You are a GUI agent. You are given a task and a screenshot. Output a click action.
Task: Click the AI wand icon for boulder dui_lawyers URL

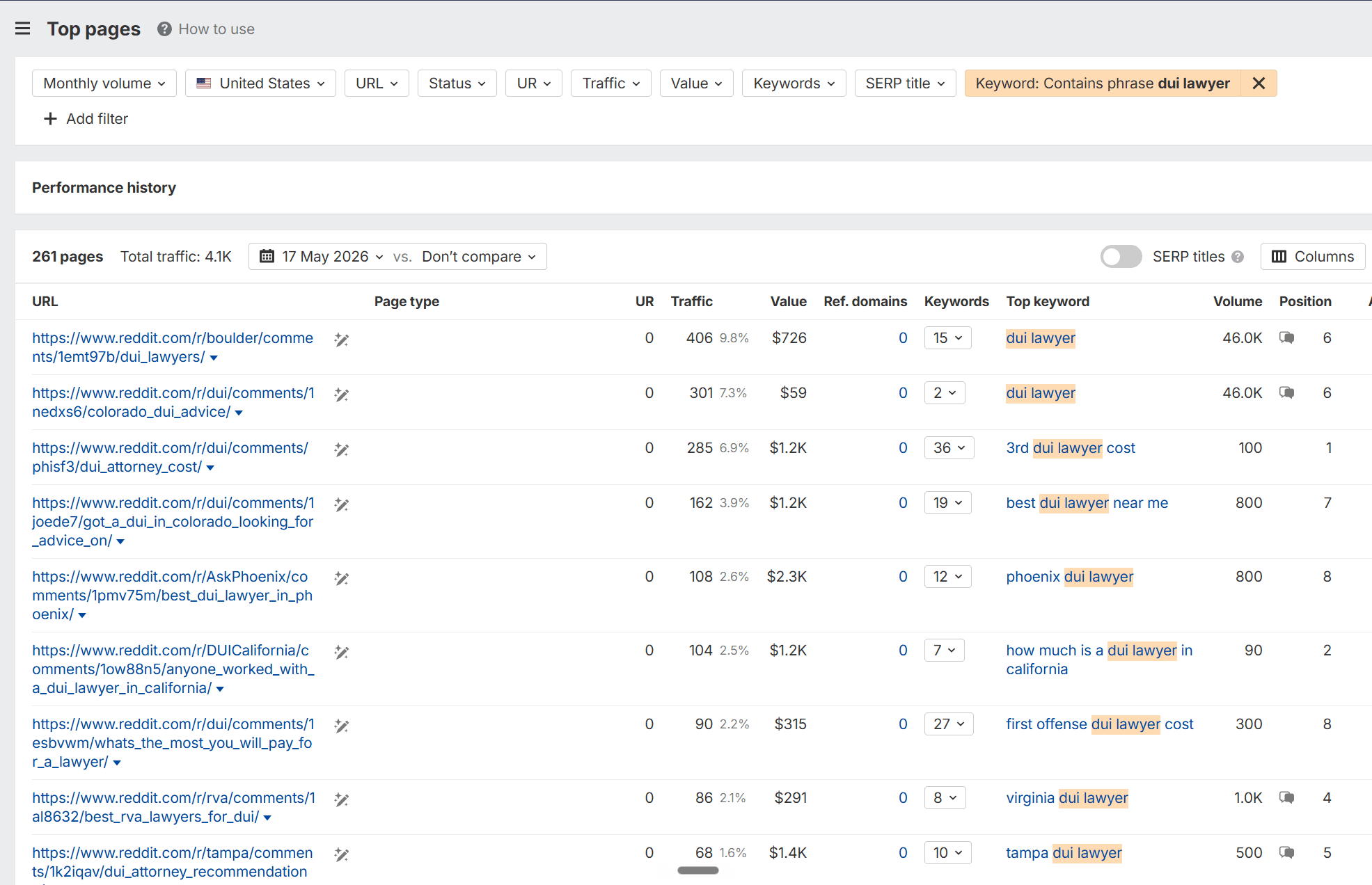click(x=341, y=340)
